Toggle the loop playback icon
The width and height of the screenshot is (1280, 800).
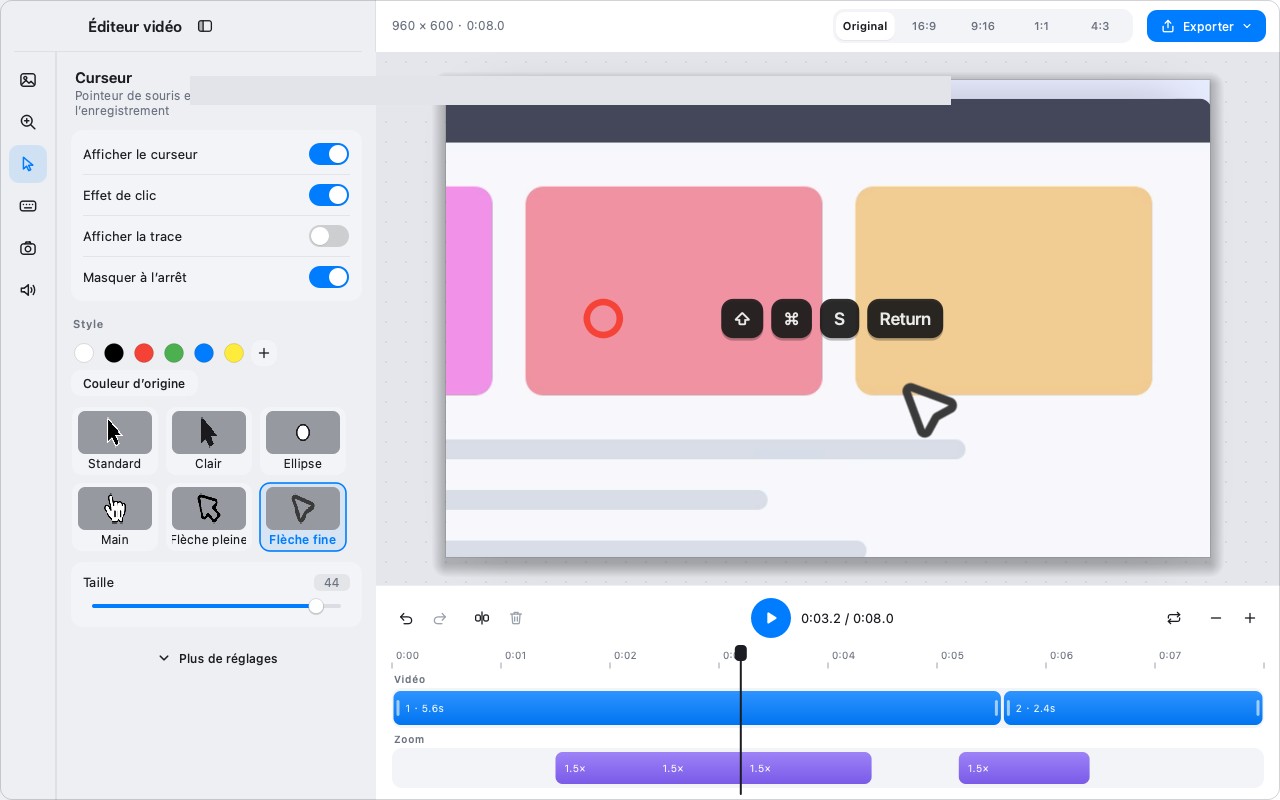click(1174, 618)
